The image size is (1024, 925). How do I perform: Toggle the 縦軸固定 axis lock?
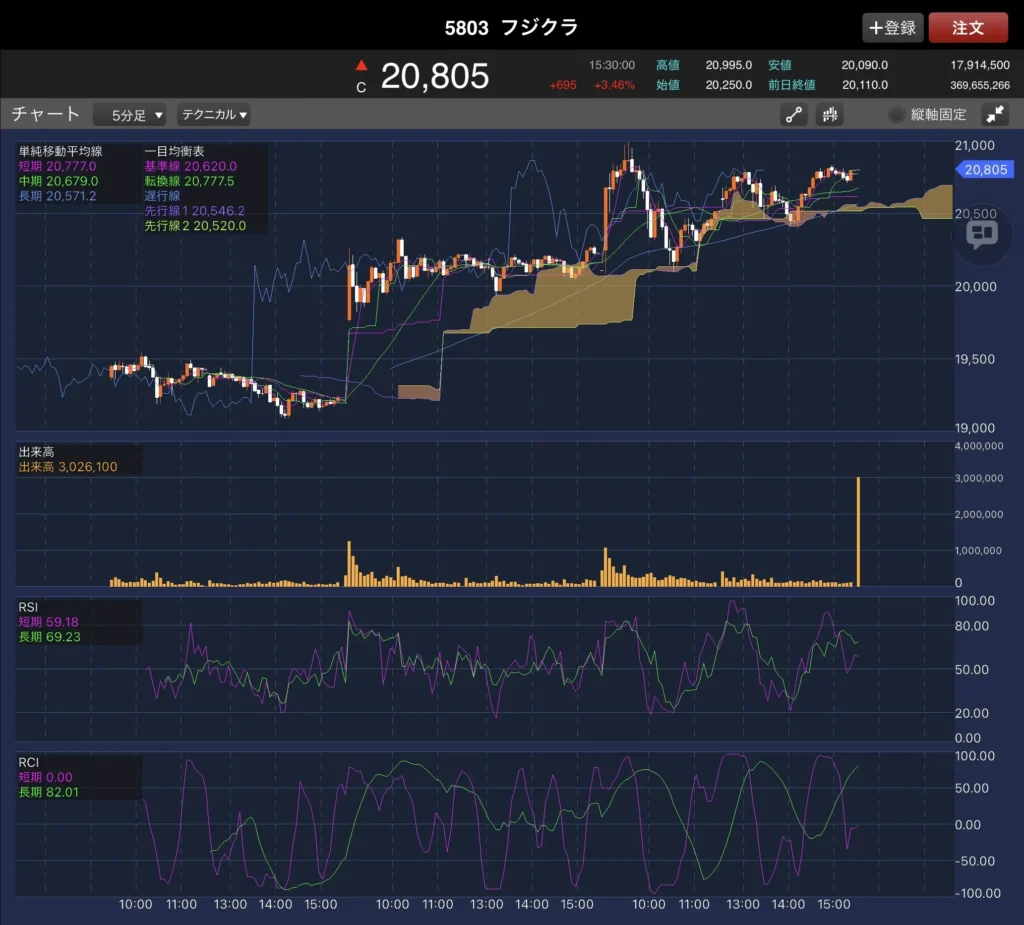[x=928, y=115]
